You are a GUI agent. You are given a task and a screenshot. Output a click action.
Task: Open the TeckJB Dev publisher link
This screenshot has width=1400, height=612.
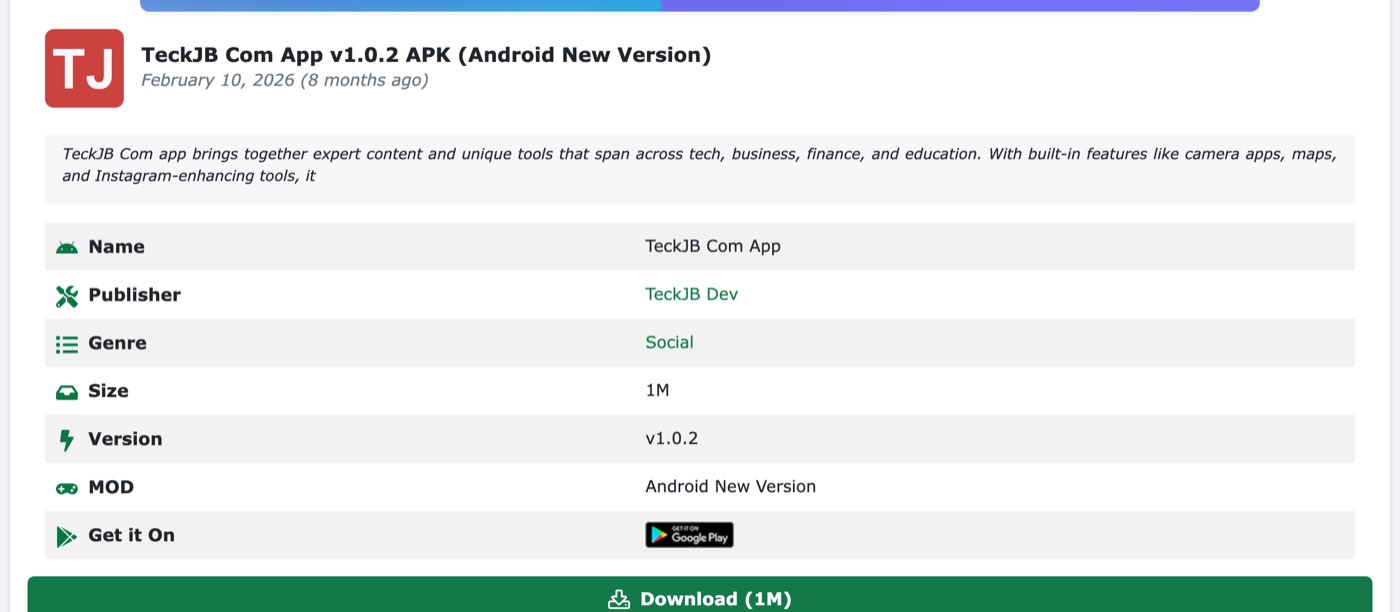[692, 294]
